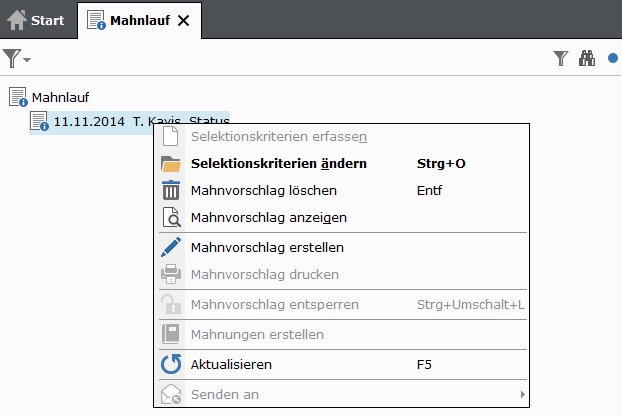This screenshot has height=416, width=622.
Task: Select Mahnvorschlag anzeigen in the menu
Action: tap(268, 217)
